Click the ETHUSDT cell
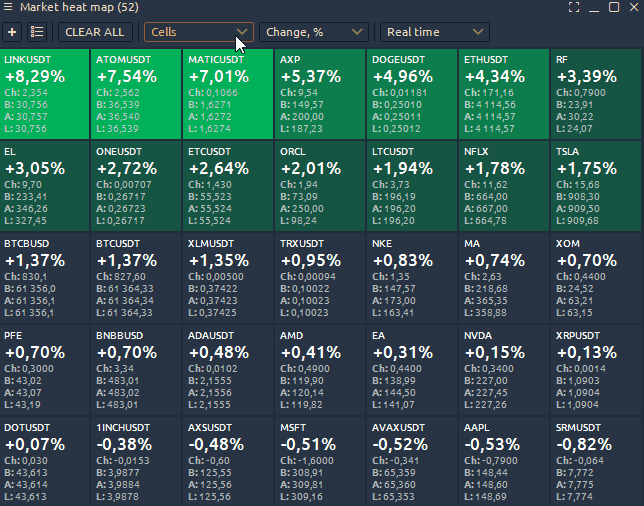 (504, 93)
